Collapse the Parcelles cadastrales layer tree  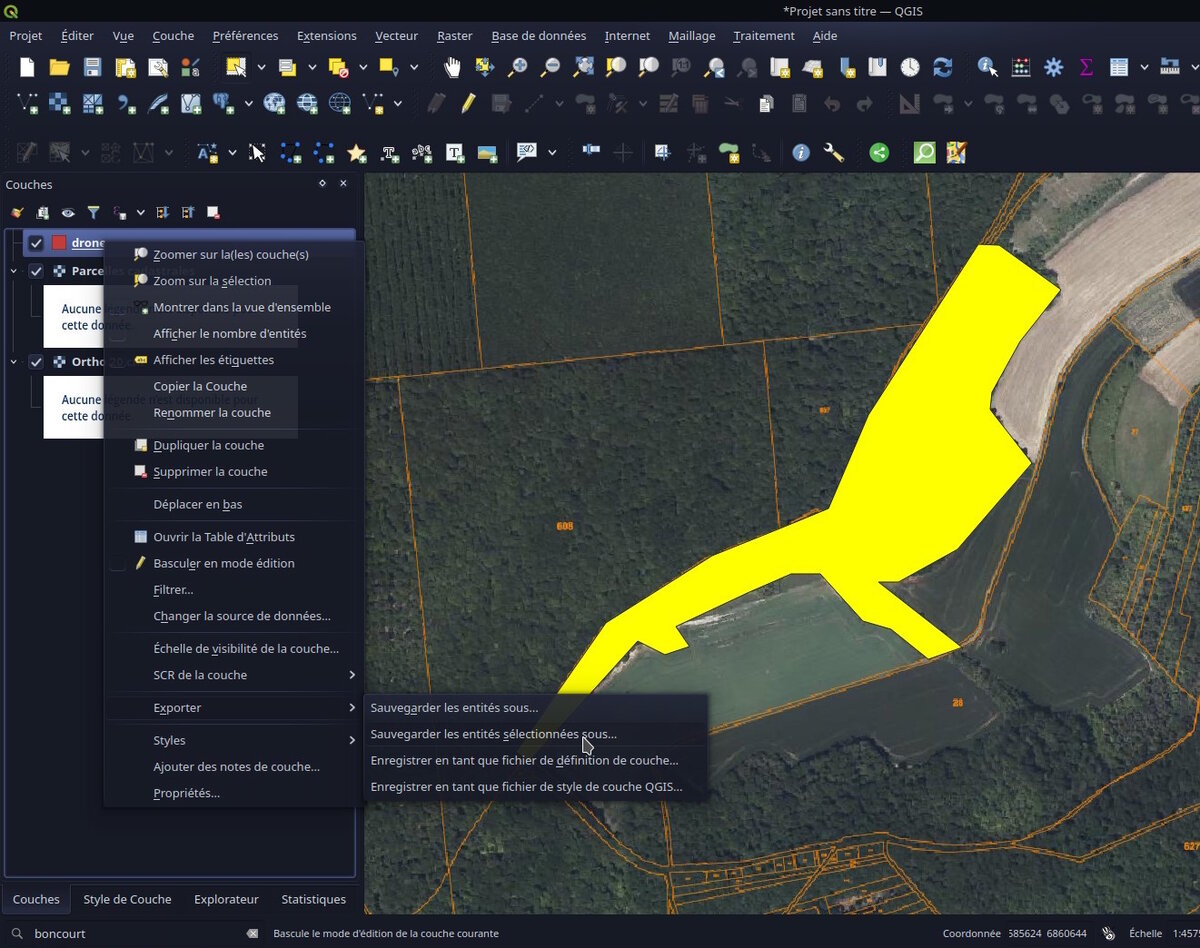point(14,271)
